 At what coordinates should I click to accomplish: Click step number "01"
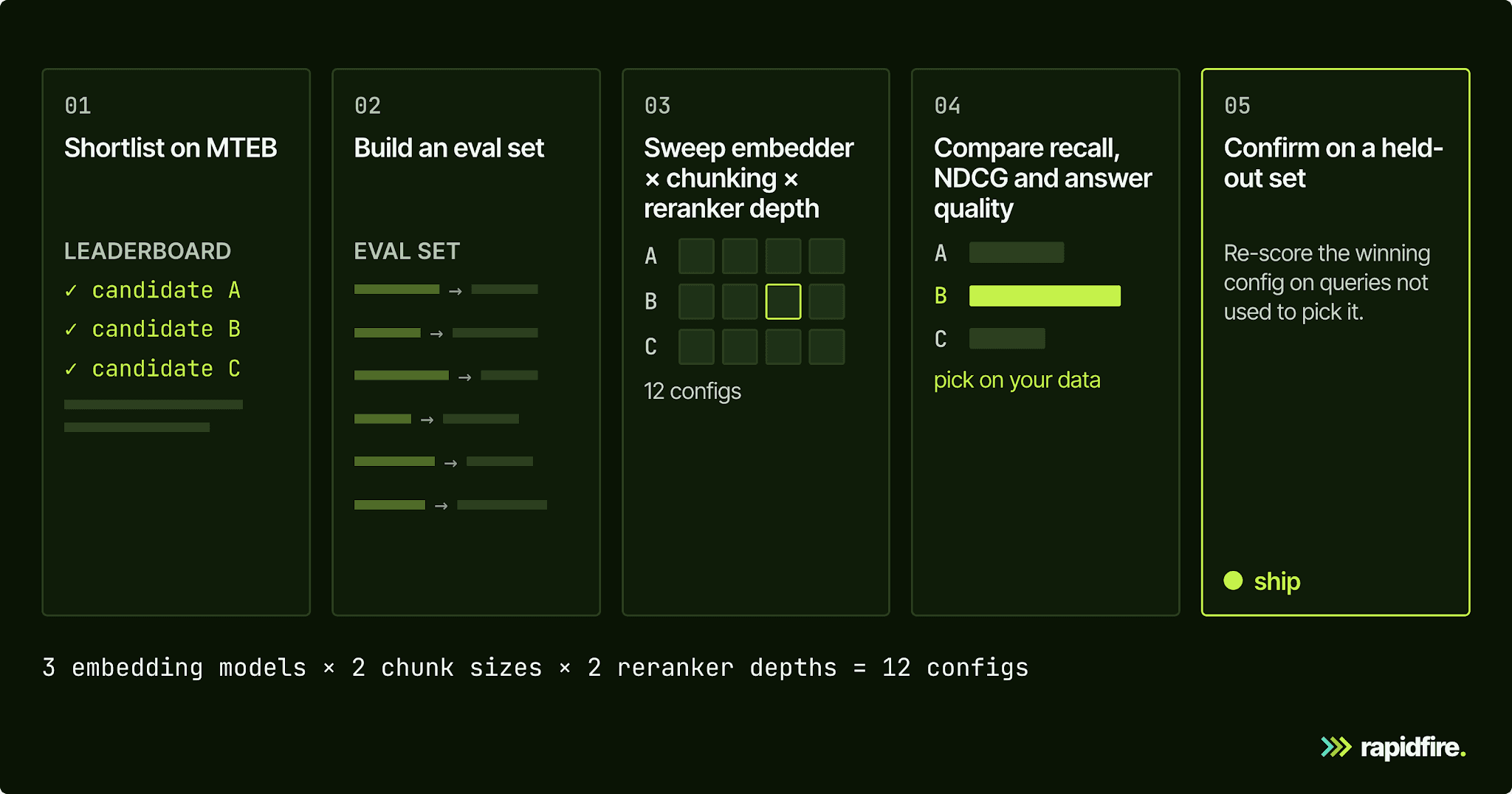(x=78, y=106)
